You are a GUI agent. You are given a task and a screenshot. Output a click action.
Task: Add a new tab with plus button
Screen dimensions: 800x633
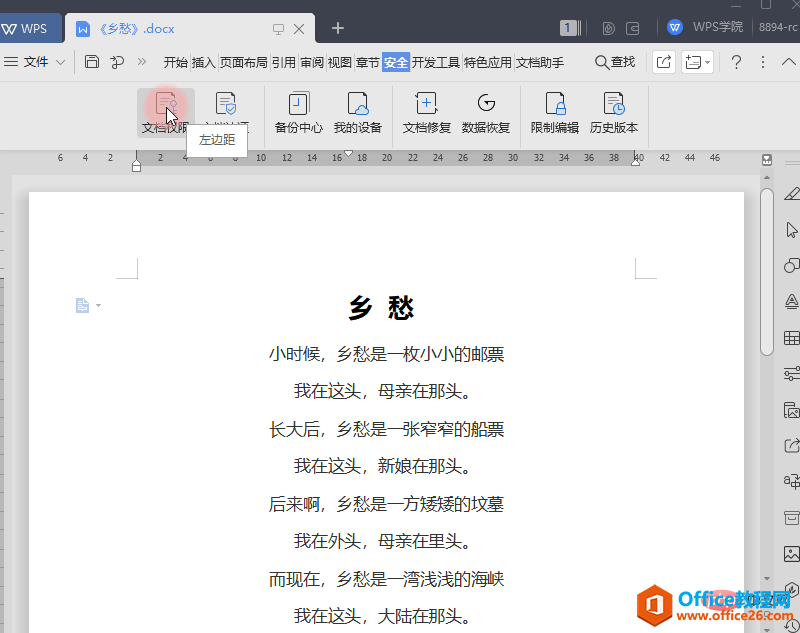[338, 28]
